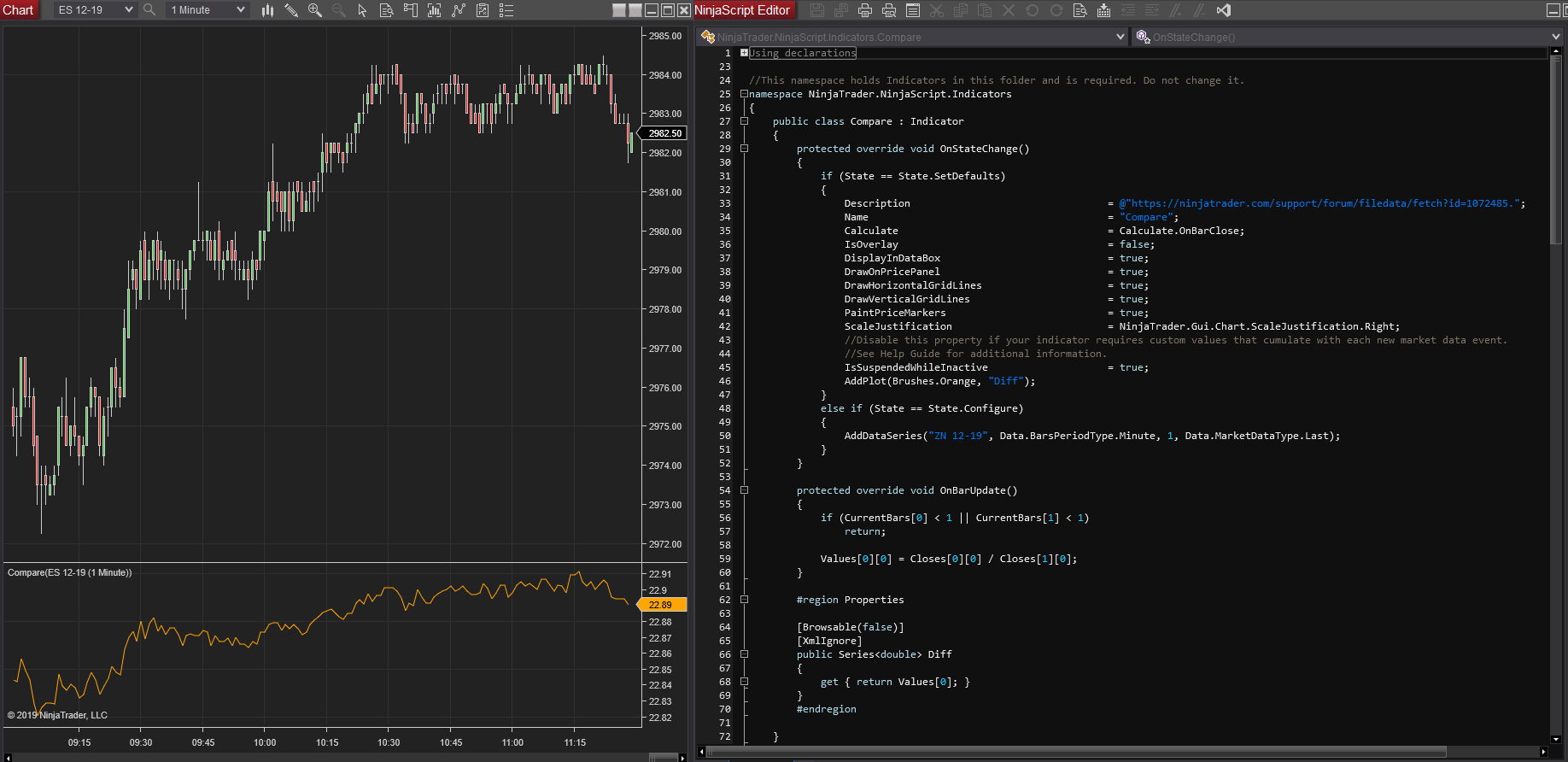Click the Print icon in editor toolbar
1568x762 pixels.
point(865,10)
